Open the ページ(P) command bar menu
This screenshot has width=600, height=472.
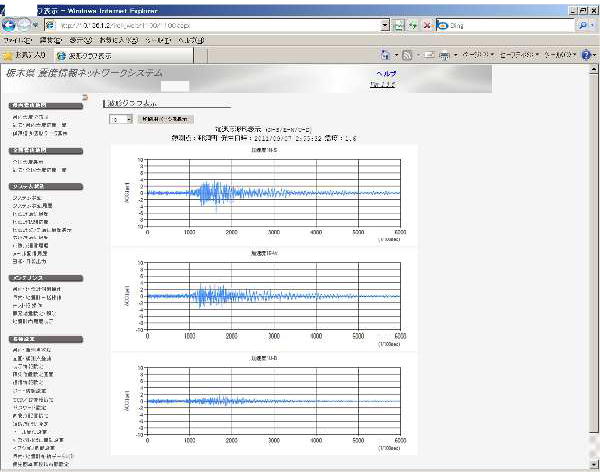pos(478,56)
